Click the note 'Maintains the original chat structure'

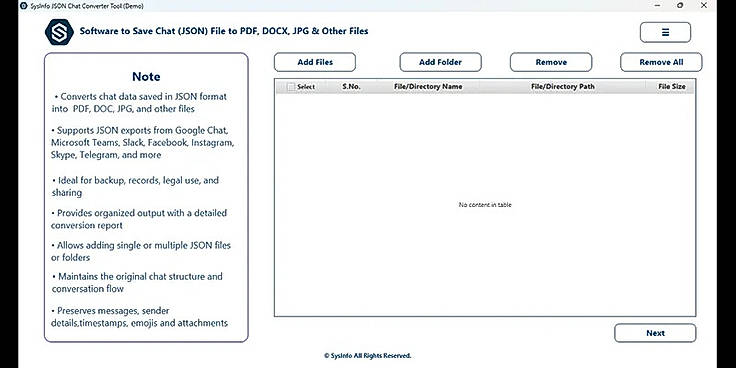tap(137, 283)
